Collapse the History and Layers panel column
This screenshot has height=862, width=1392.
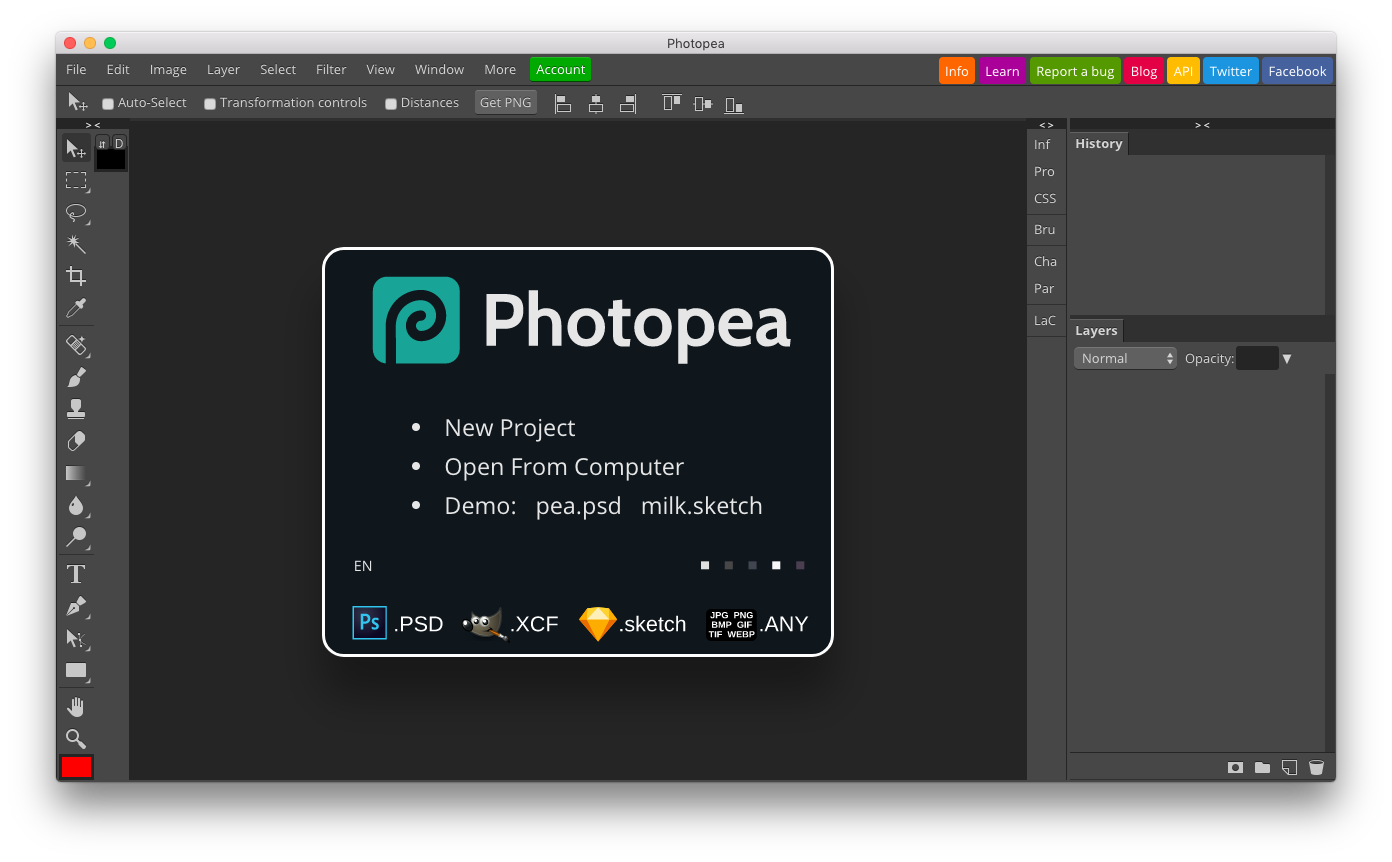click(x=1202, y=125)
